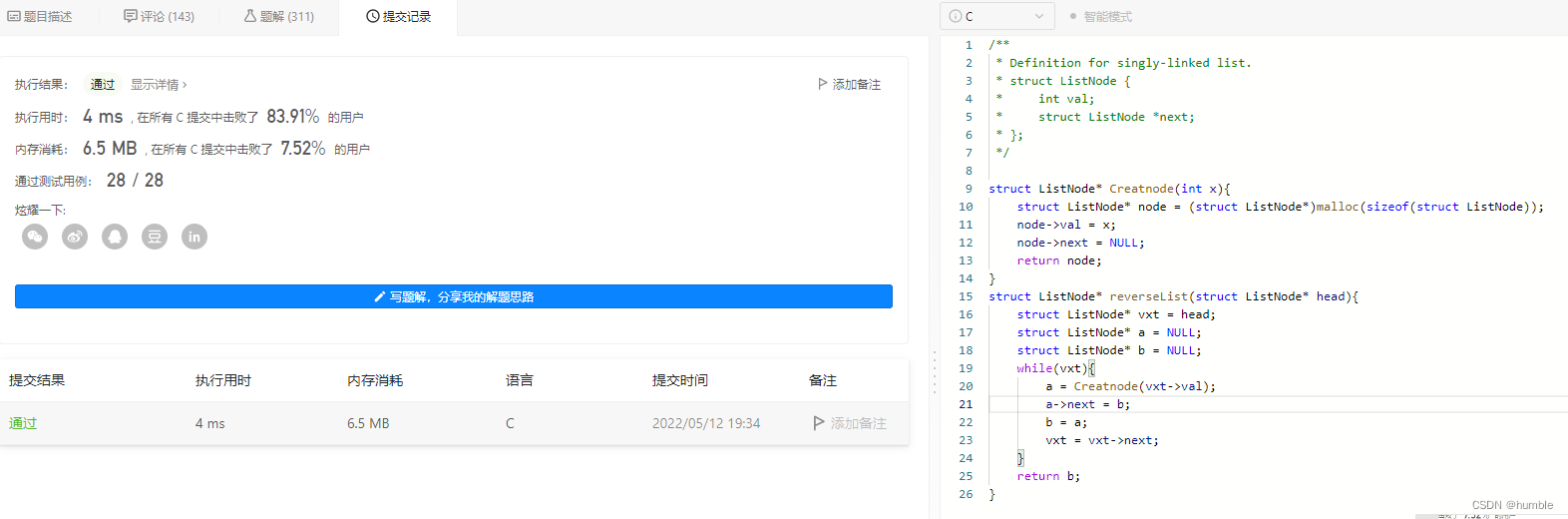
Task: Click the 'return b;' code line
Action: 1048,476
